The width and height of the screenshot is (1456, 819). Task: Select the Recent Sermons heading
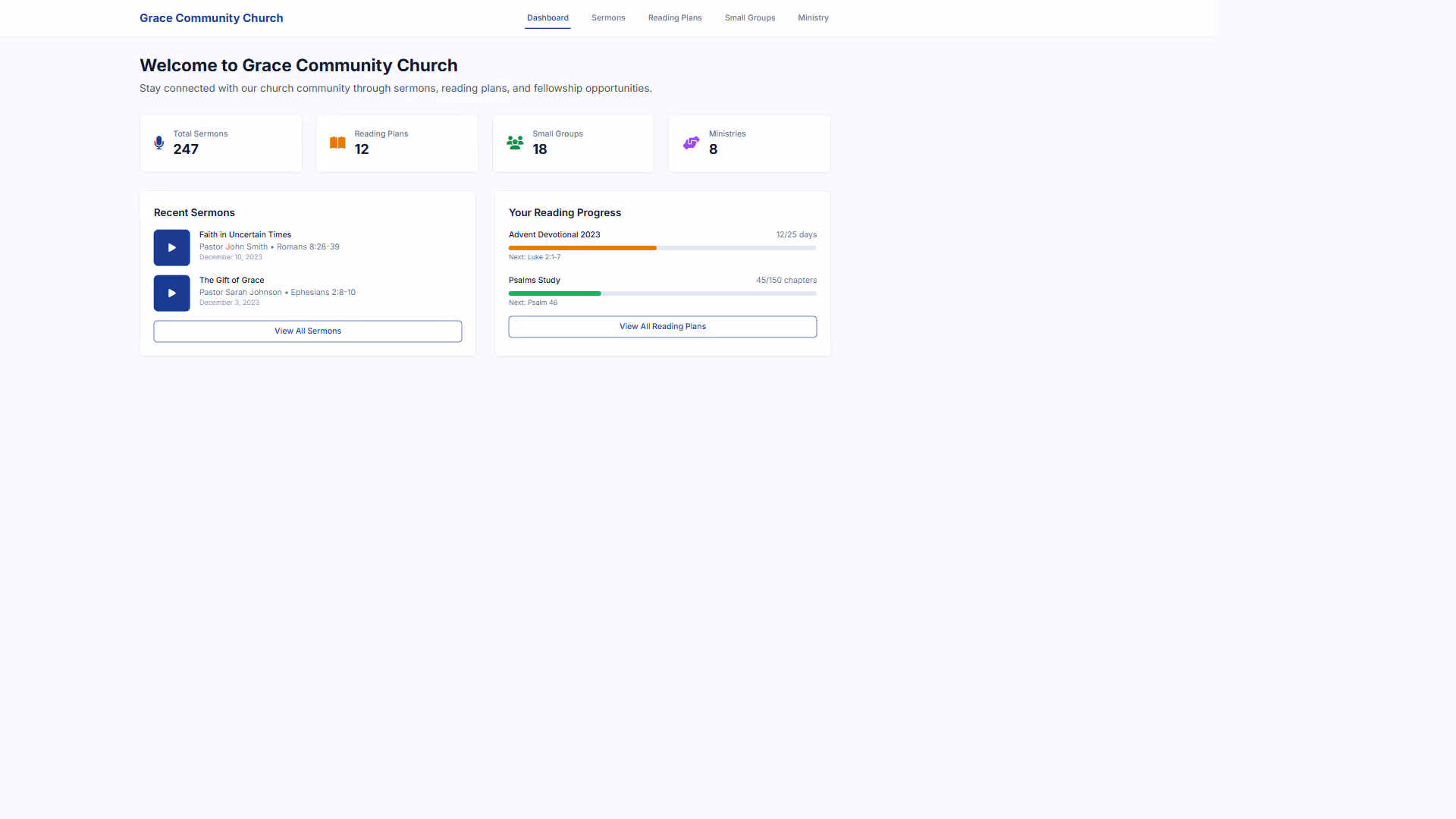coord(194,212)
